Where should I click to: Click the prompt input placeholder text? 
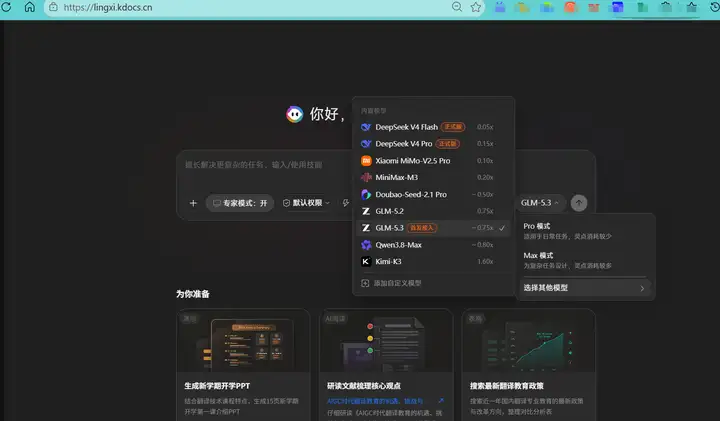pos(253,164)
